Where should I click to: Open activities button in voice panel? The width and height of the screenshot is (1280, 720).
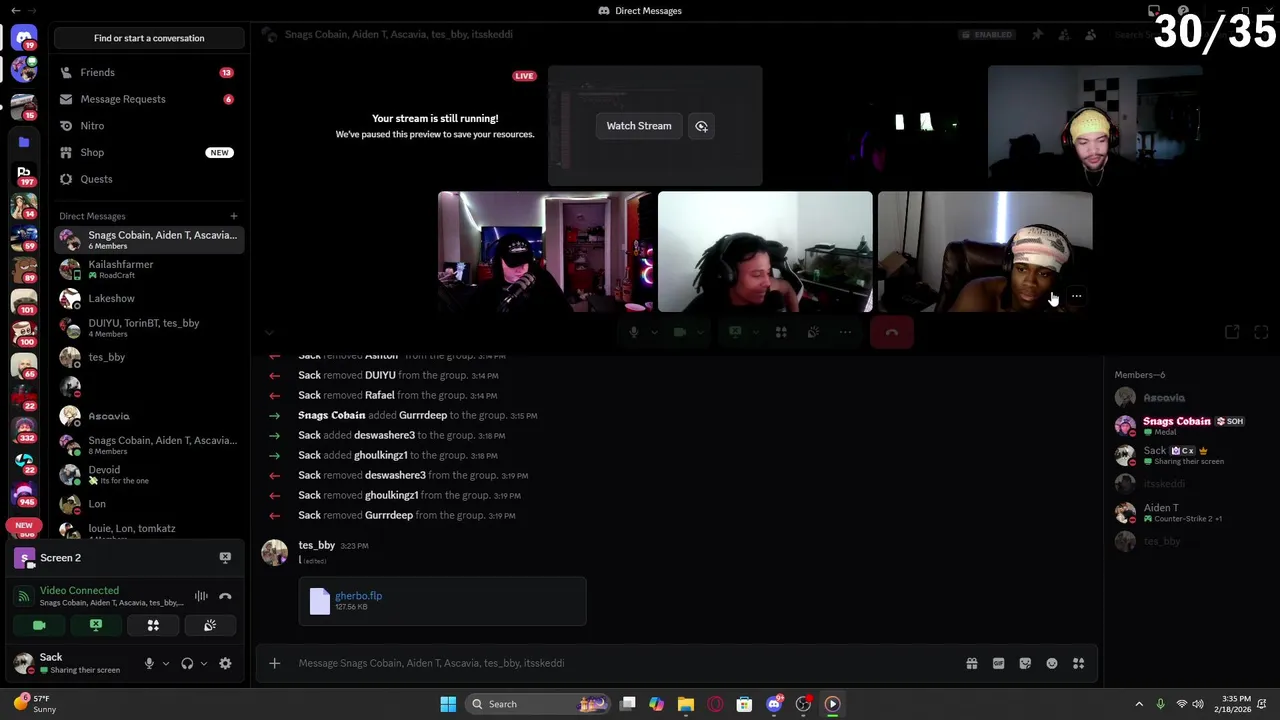[153, 625]
